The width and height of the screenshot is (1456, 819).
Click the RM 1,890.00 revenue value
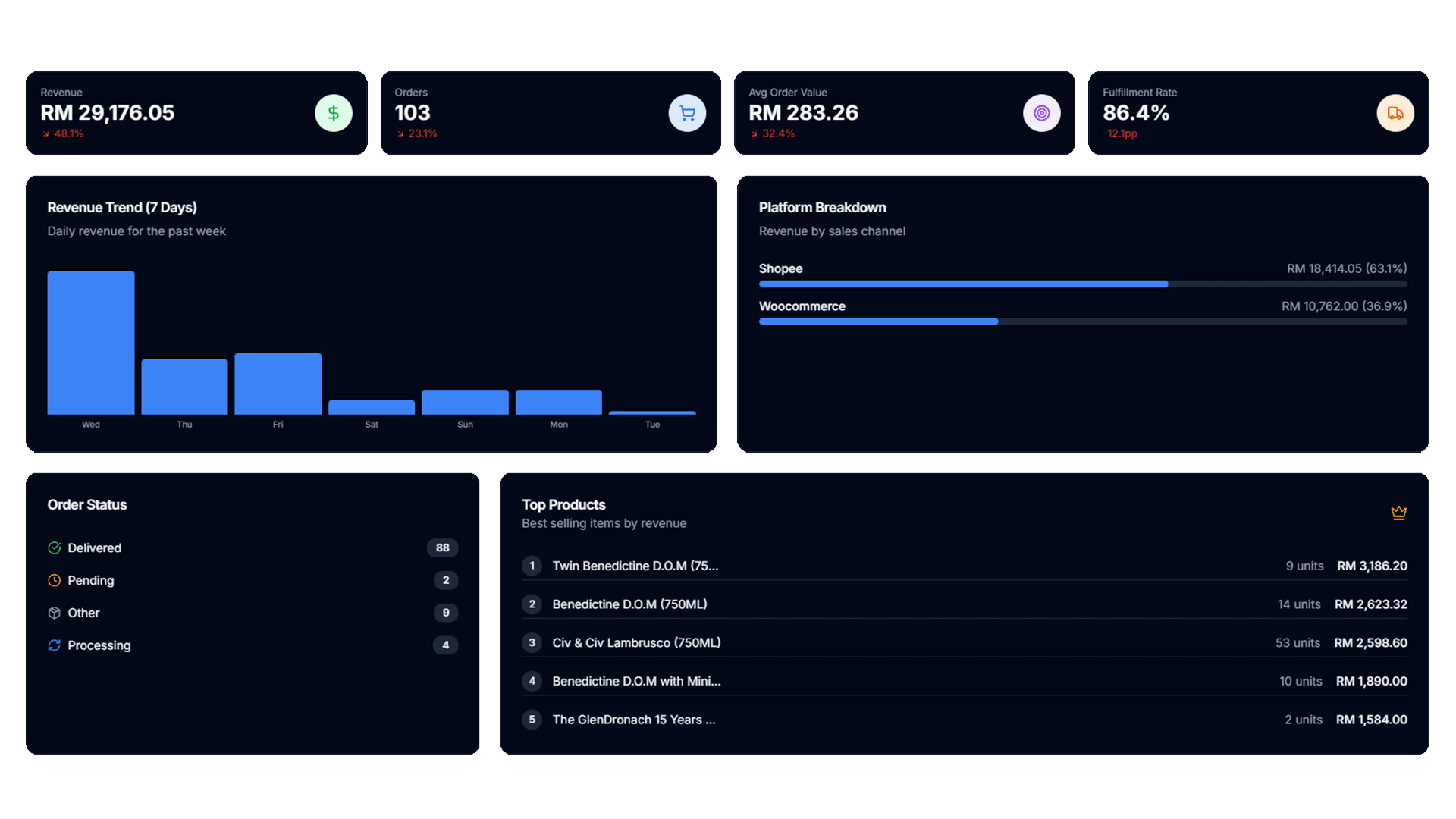pyautogui.click(x=1372, y=681)
